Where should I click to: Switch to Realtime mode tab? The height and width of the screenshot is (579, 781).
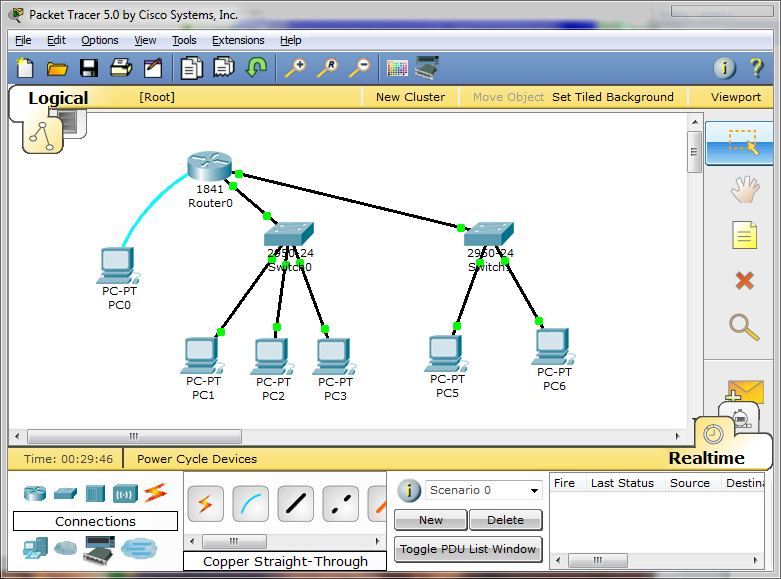pyautogui.click(x=706, y=458)
